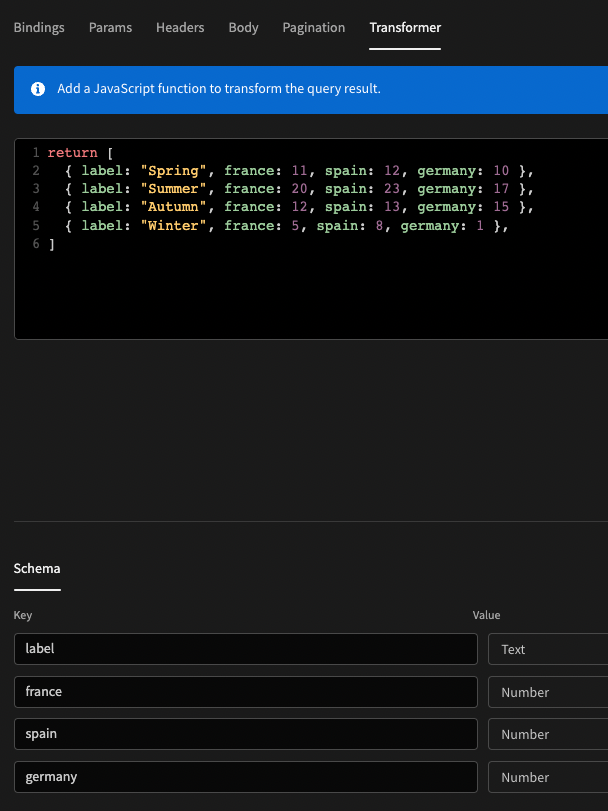608x811 pixels.
Task: Click the Key column header
Action: pyautogui.click(x=23, y=615)
